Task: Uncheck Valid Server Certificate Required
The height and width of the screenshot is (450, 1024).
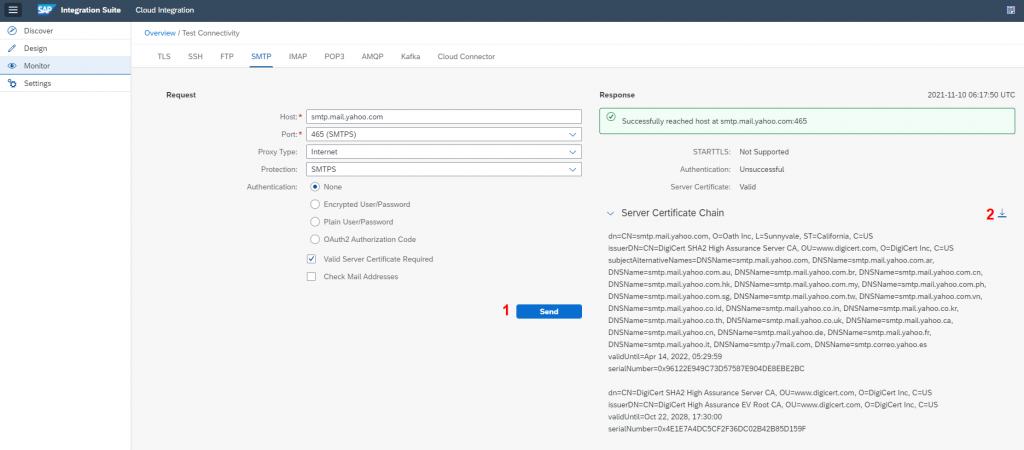Action: tap(312, 259)
